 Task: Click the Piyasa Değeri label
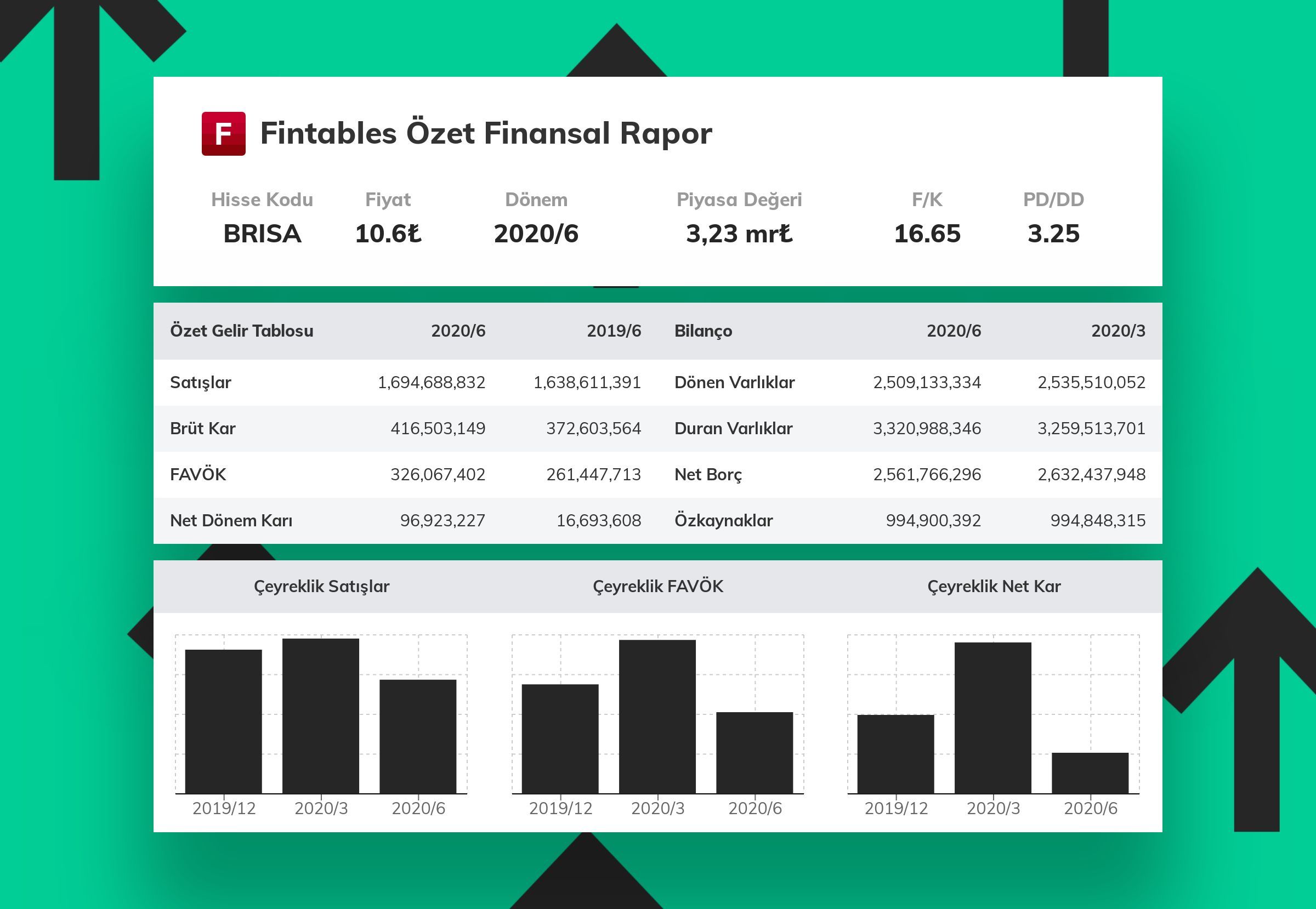[739, 200]
